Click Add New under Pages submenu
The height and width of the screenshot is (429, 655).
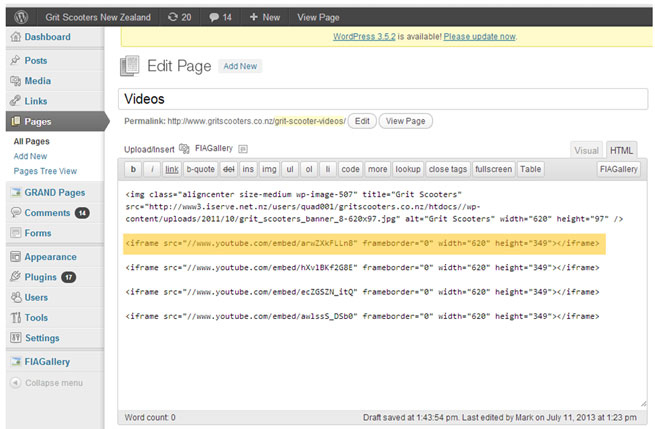tap(30, 156)
